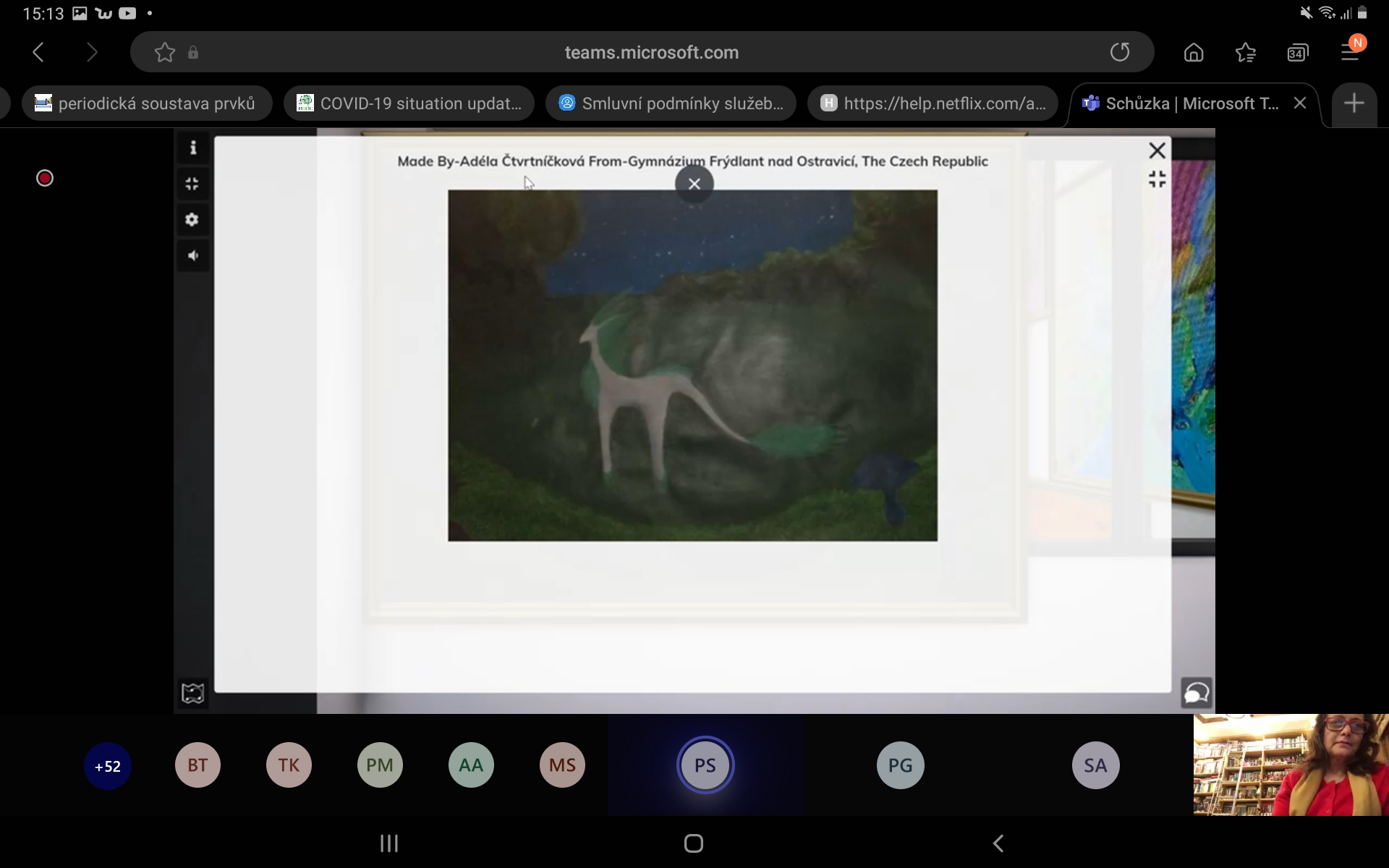This screenshot has height=868, width=1389.
Task: Close artwork popup with round X button
Action: pos(694,184)
